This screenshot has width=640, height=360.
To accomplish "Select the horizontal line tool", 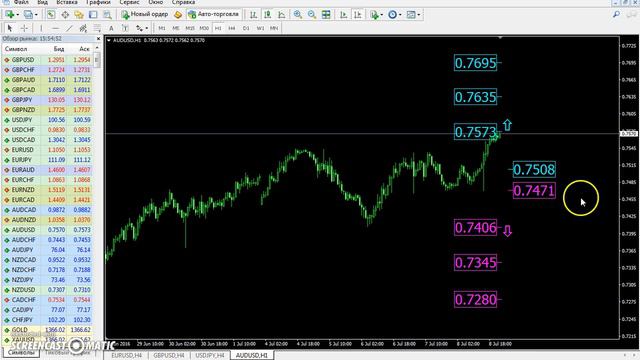I will (x=55, y=28).
